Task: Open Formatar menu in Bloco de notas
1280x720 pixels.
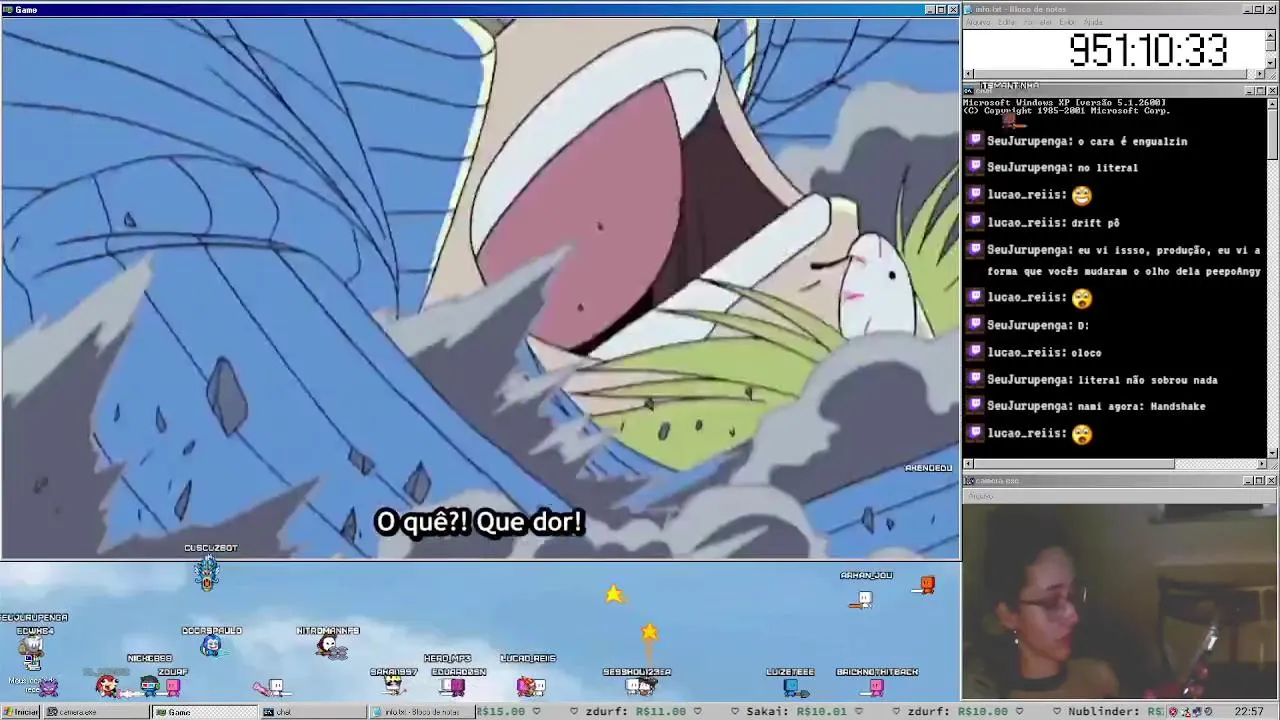Action: point(1038,22)
